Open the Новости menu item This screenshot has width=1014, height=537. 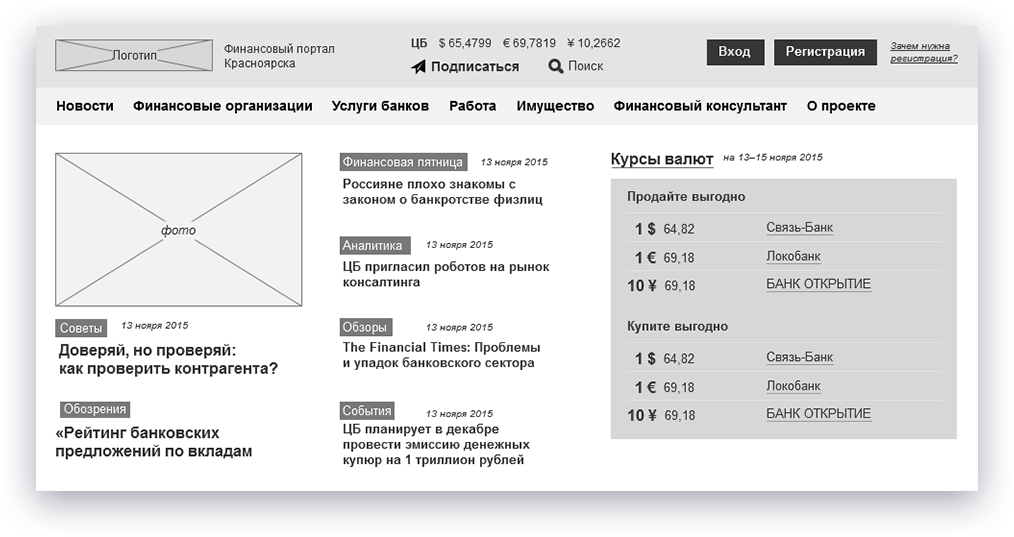click(85, 106)
